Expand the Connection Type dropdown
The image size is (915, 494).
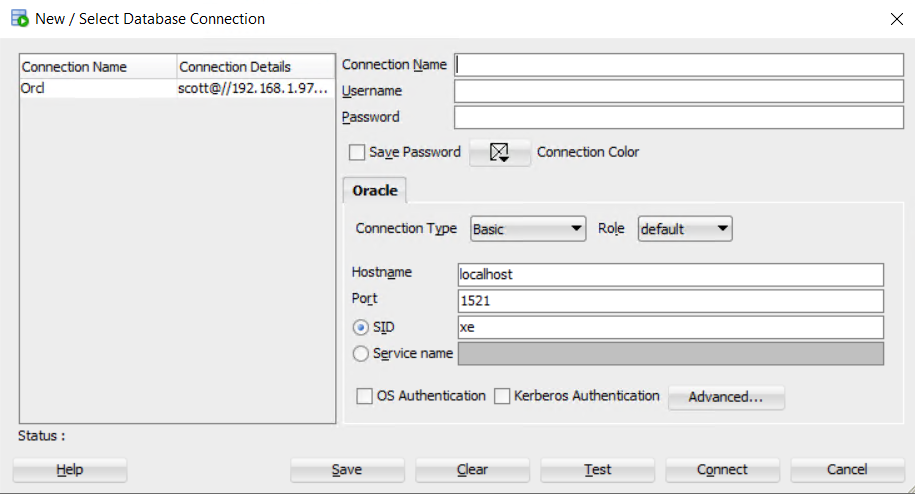(528, 229)
